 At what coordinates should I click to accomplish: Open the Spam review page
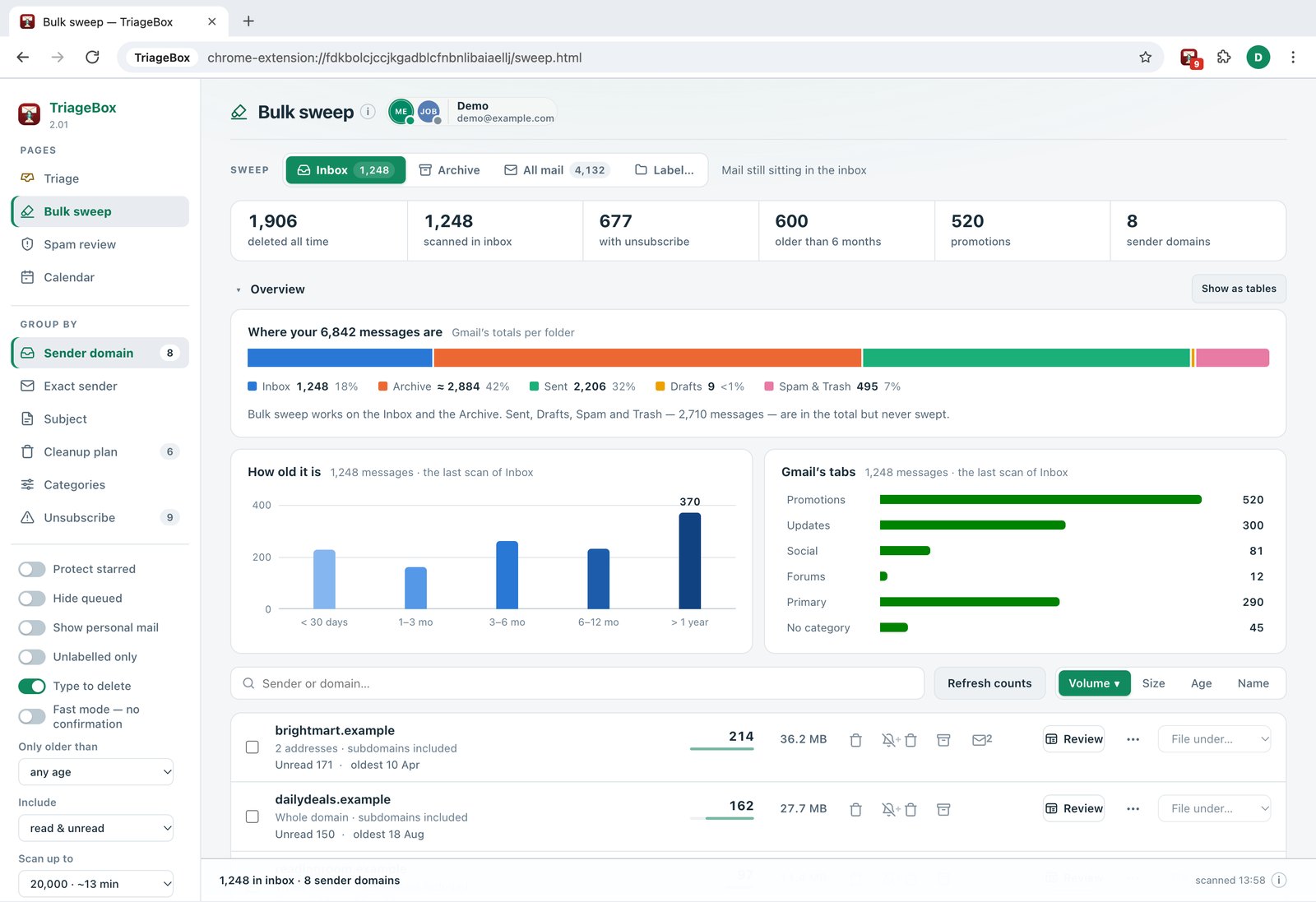(100, 244)
